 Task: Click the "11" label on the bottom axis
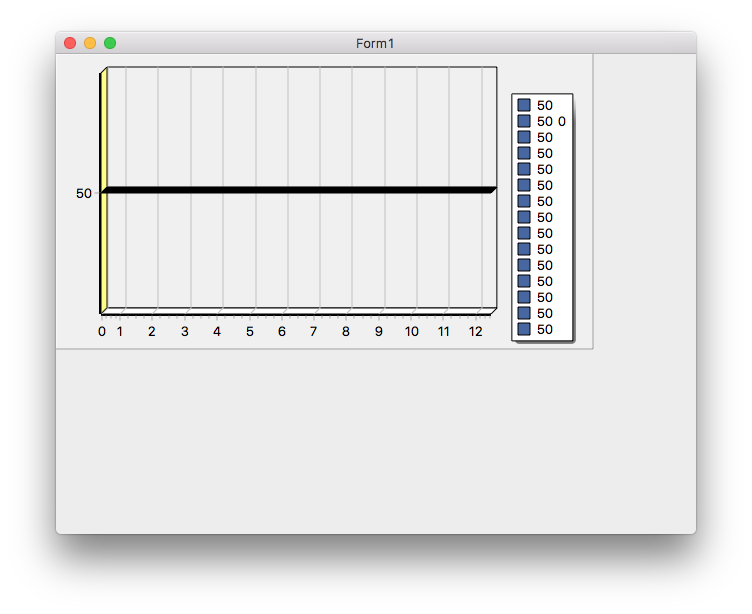click(444, 331)
